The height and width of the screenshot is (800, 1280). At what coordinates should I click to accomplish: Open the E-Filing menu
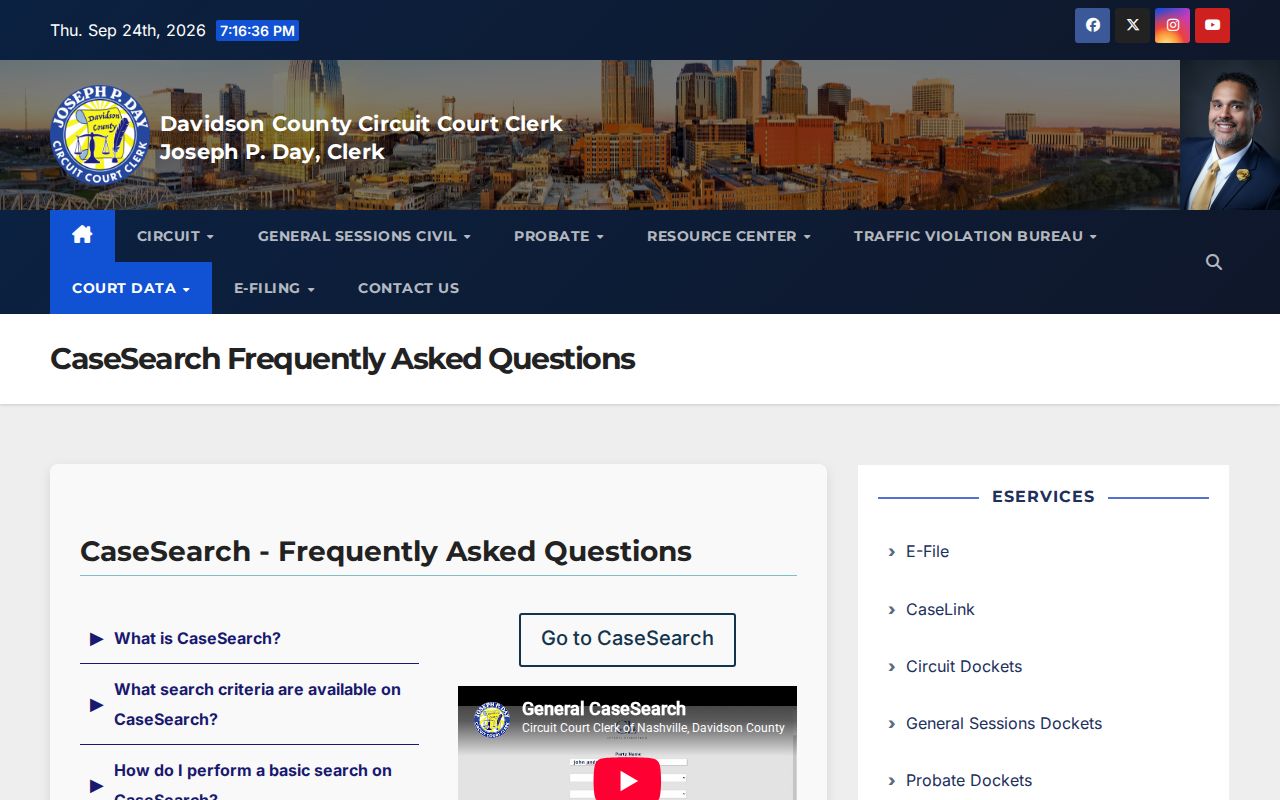[274, 288]
